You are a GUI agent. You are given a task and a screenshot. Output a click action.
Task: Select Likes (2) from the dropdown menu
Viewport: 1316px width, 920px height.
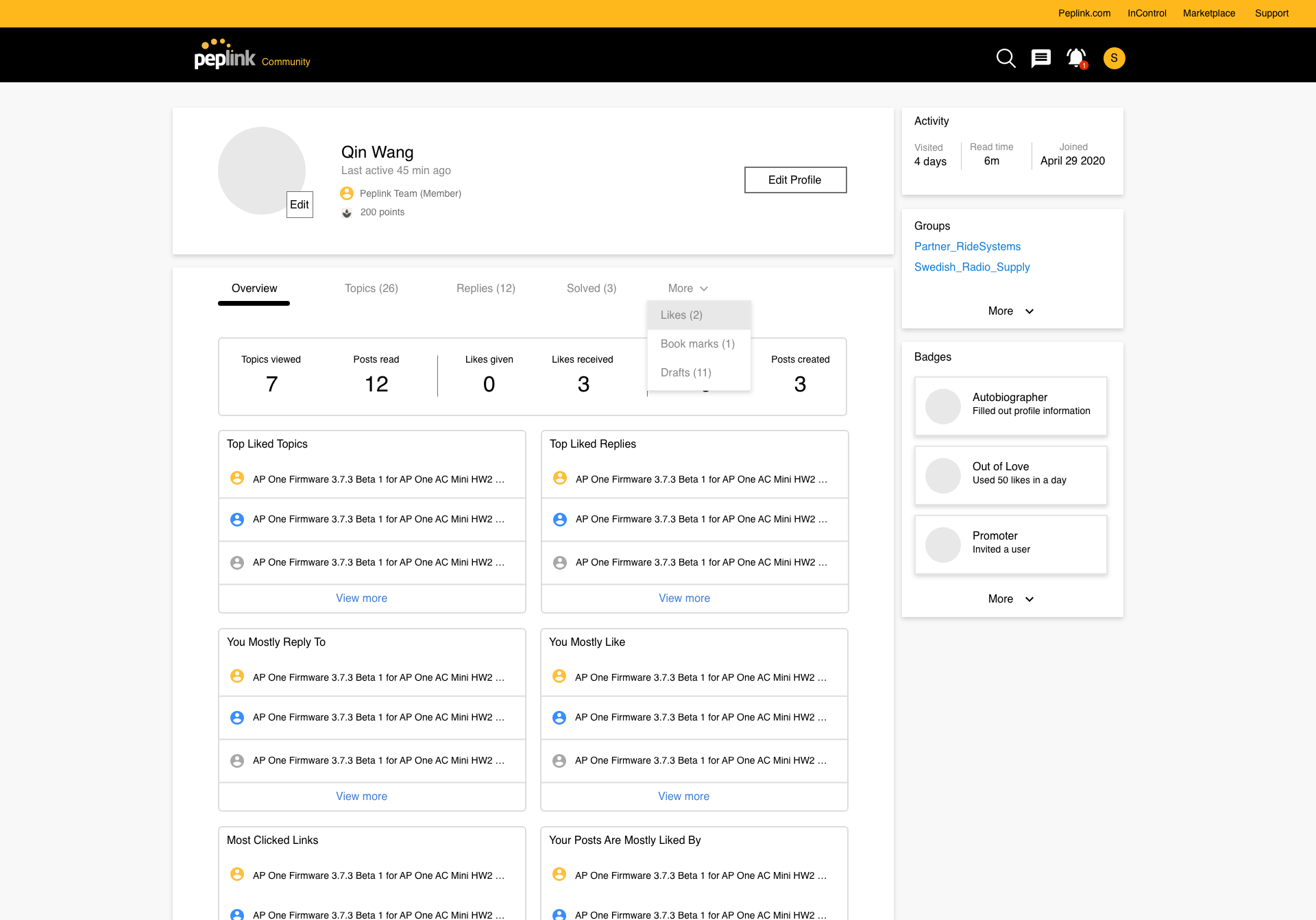[681, 315]
